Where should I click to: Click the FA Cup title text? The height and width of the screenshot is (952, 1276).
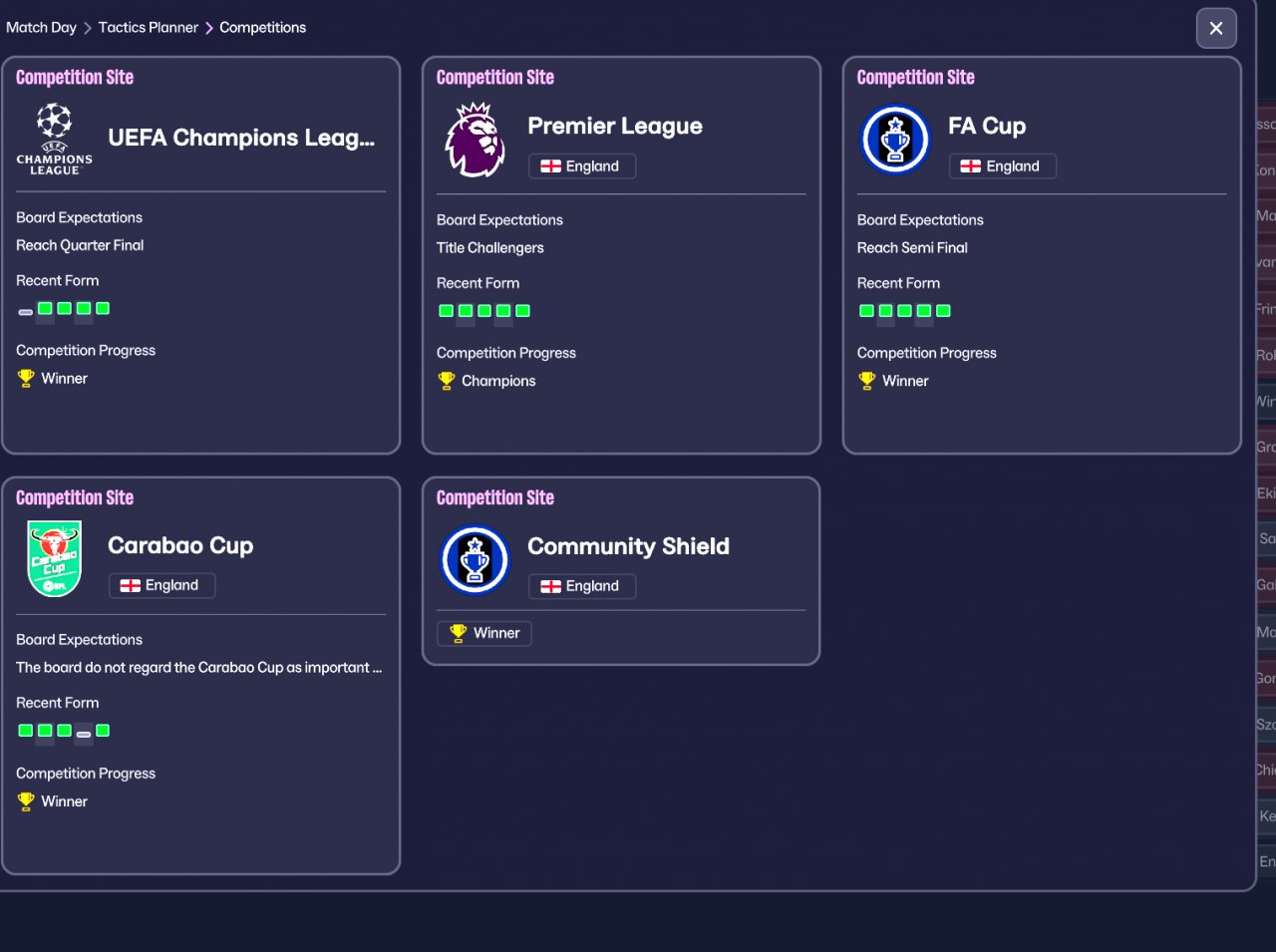[987, 126]
